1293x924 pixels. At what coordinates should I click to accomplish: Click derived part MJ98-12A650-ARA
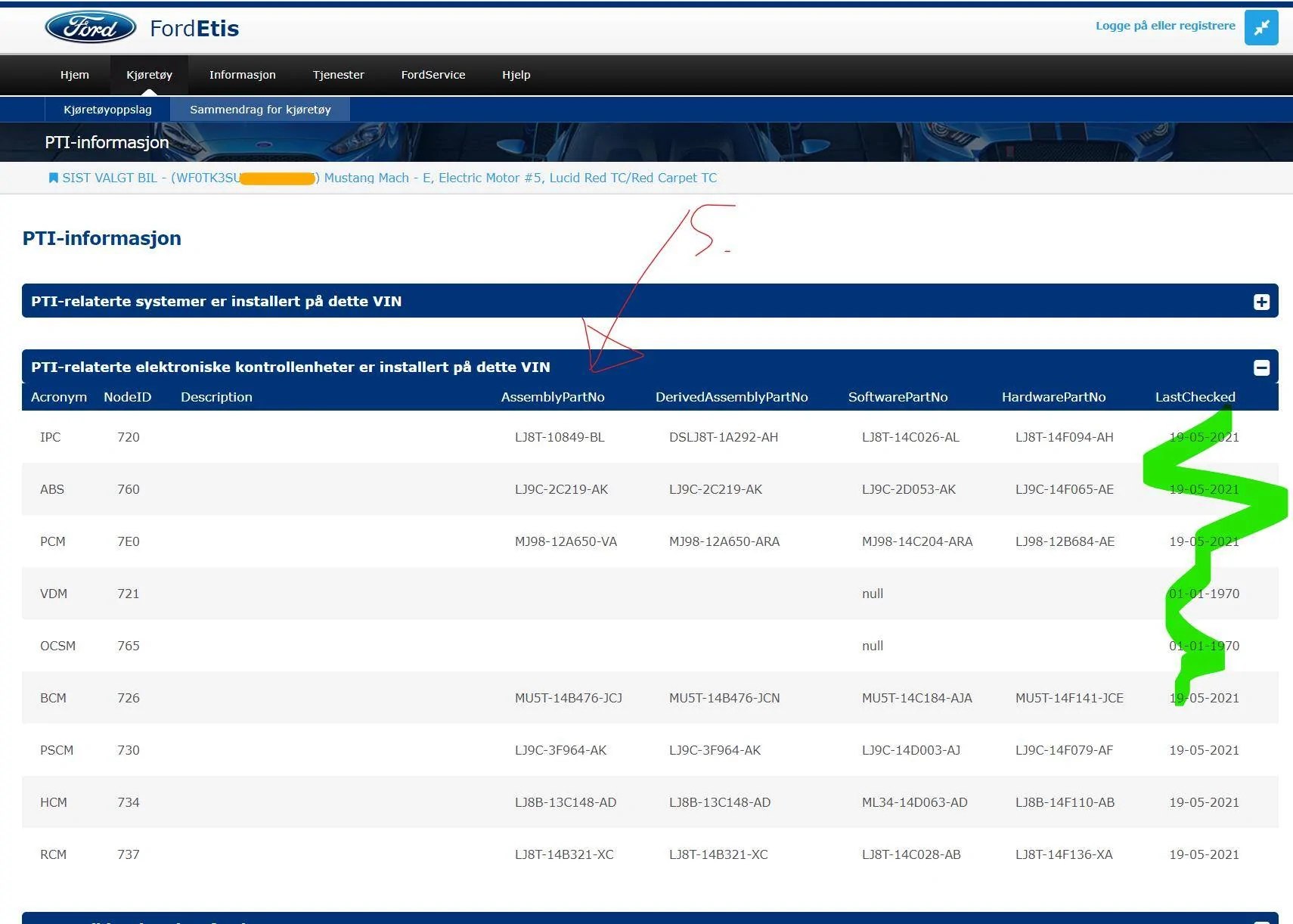click(724, 541)
